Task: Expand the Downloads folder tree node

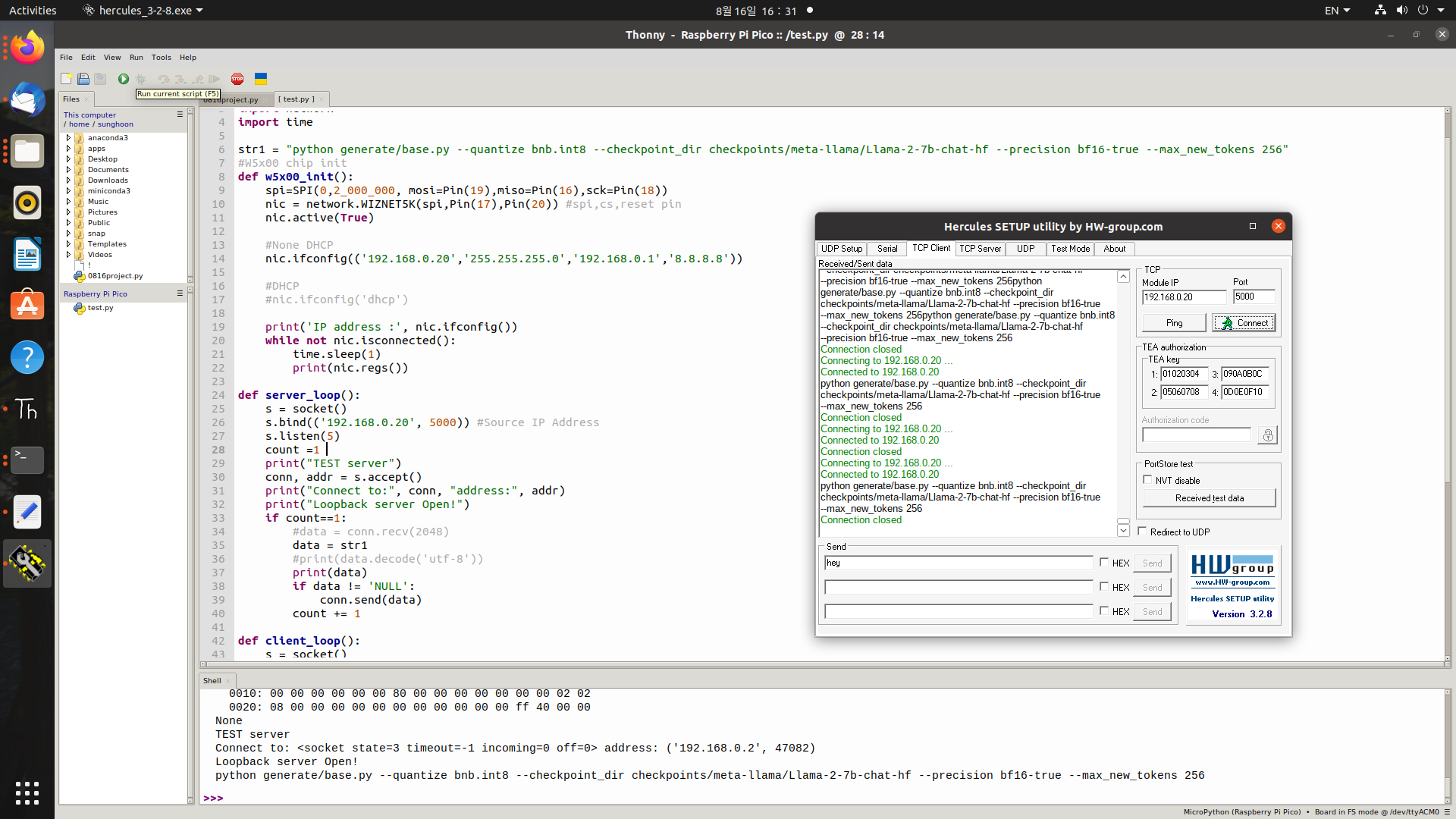Action: point(68,180)
